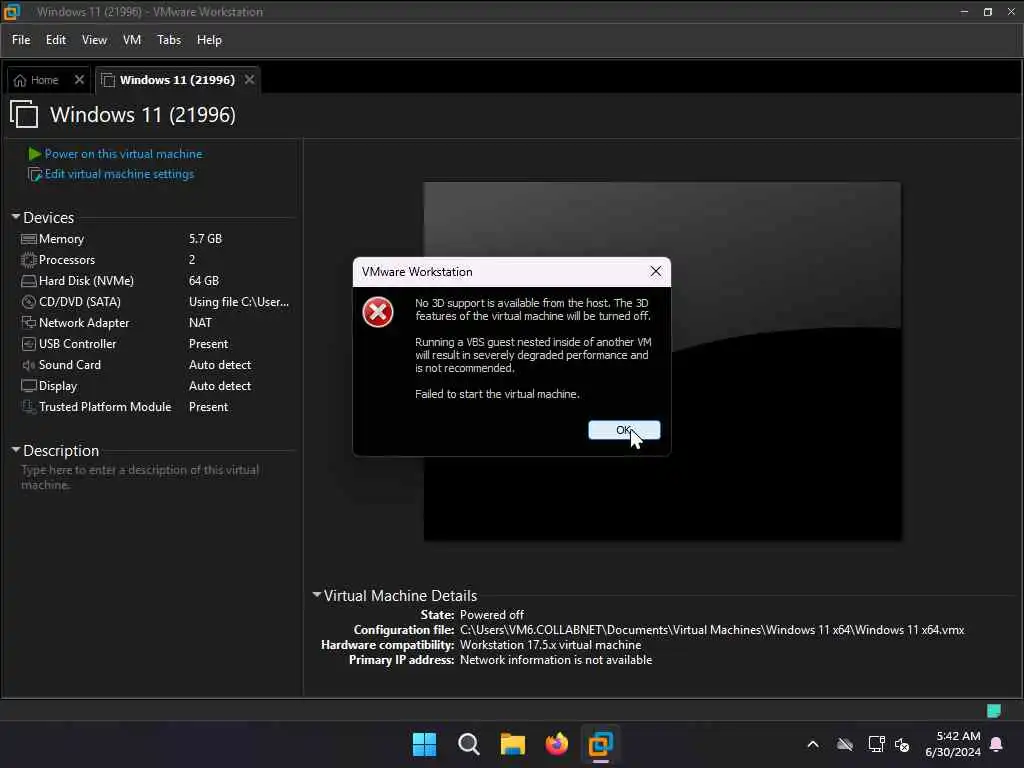Open the clock showing 5:42 AM
Image resolution: width=1024 pixels, height=768 pixels.
[953, 744]
